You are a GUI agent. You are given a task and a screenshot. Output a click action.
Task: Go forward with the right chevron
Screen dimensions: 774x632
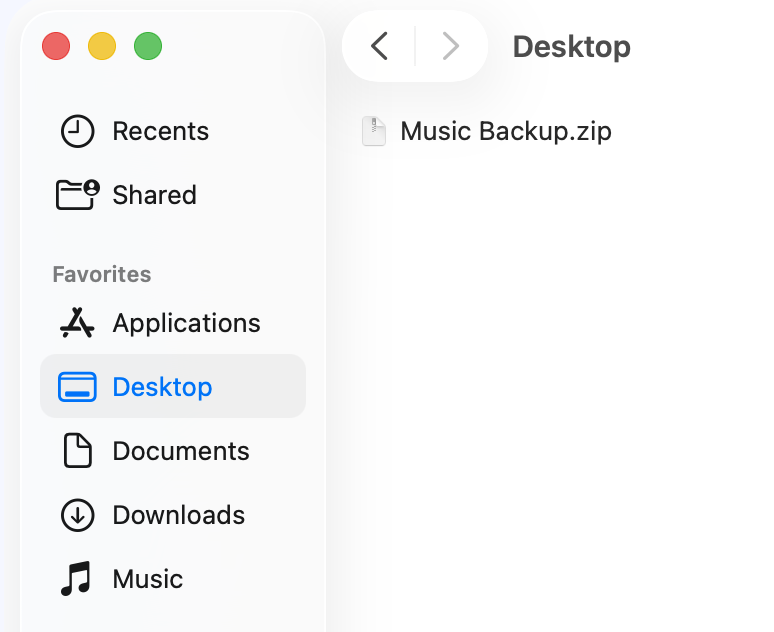click(x=451, y=46)
